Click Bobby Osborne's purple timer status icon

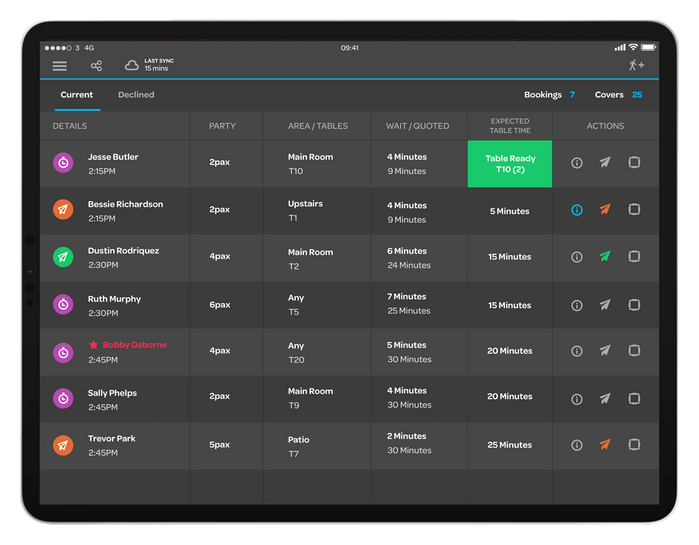[63, 353]
